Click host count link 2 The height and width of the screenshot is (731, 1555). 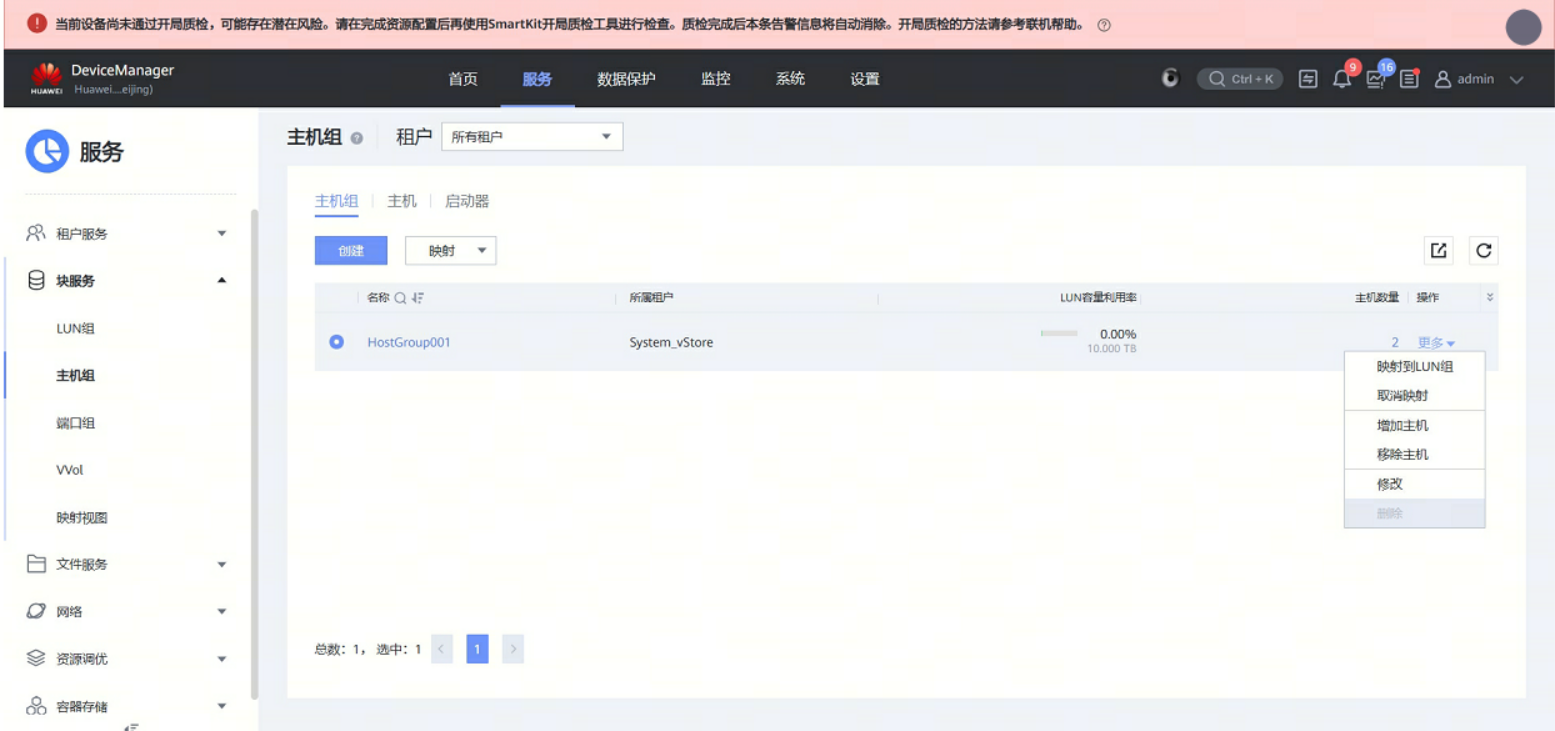(1395, 343)
